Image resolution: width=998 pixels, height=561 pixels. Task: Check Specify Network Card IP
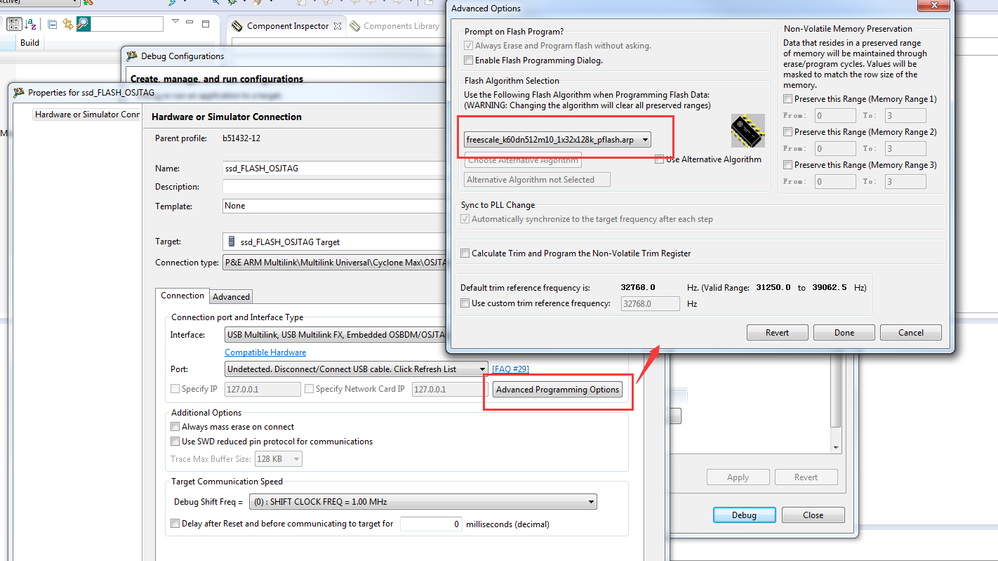tap(309, 388)
